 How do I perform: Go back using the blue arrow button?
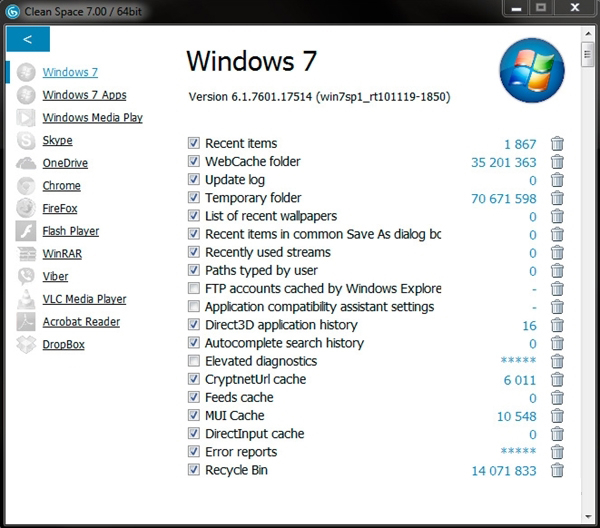pos(28,39)
